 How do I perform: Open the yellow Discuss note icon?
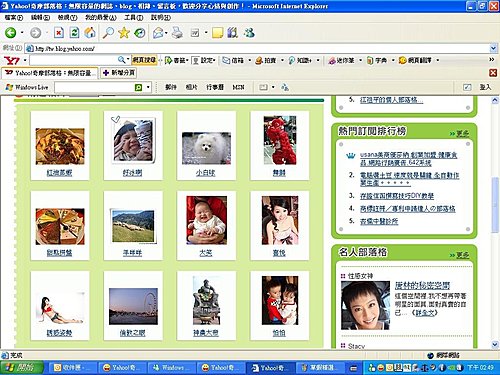coord(217,33)
